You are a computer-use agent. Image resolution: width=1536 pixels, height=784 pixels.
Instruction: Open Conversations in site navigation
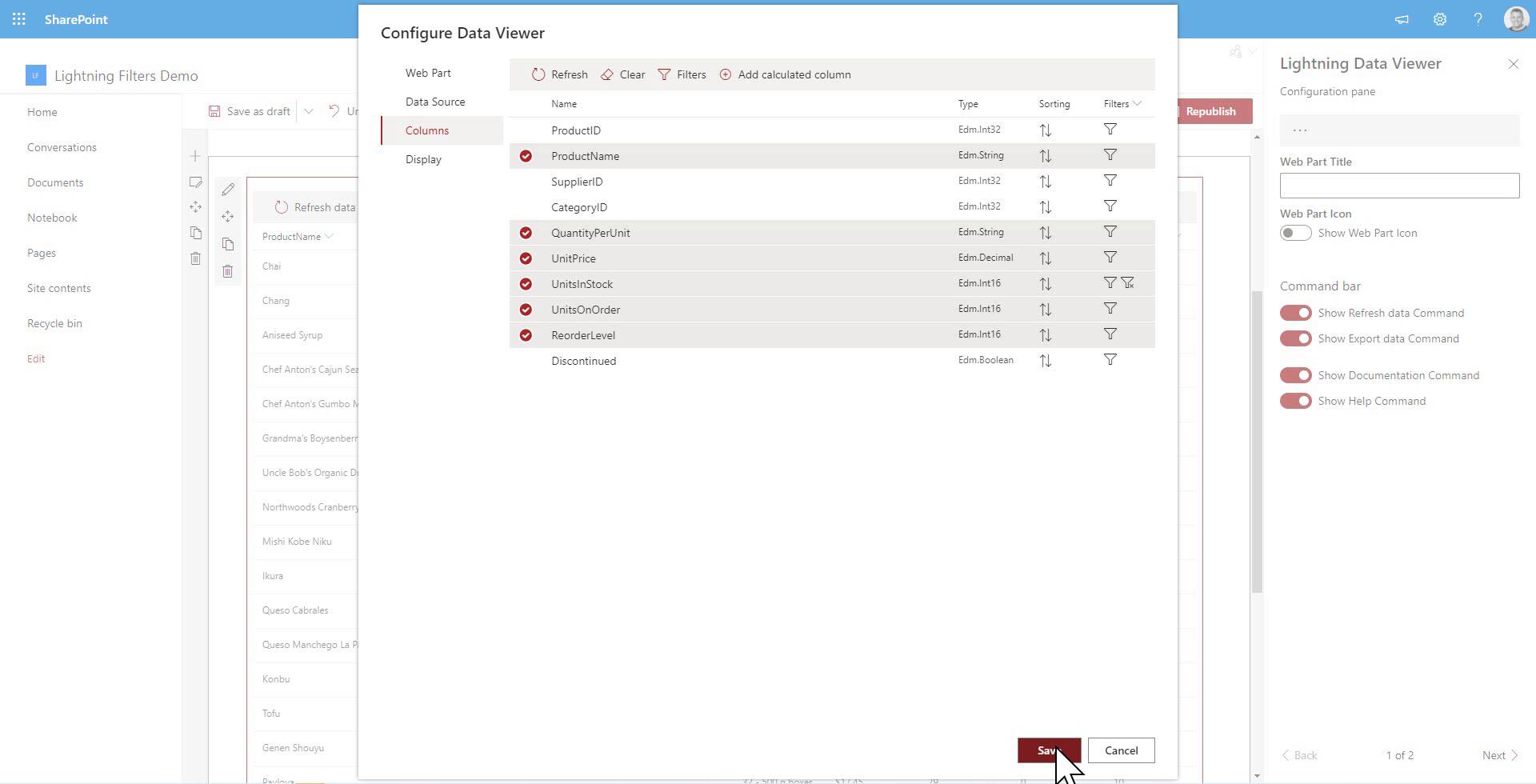pyautogui.click(x=62, y=147)
